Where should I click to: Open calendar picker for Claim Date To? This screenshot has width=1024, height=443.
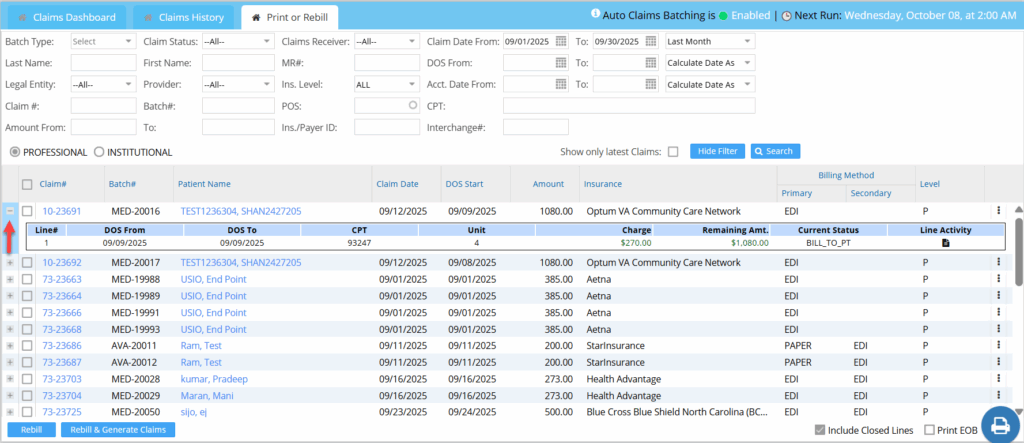649,41
